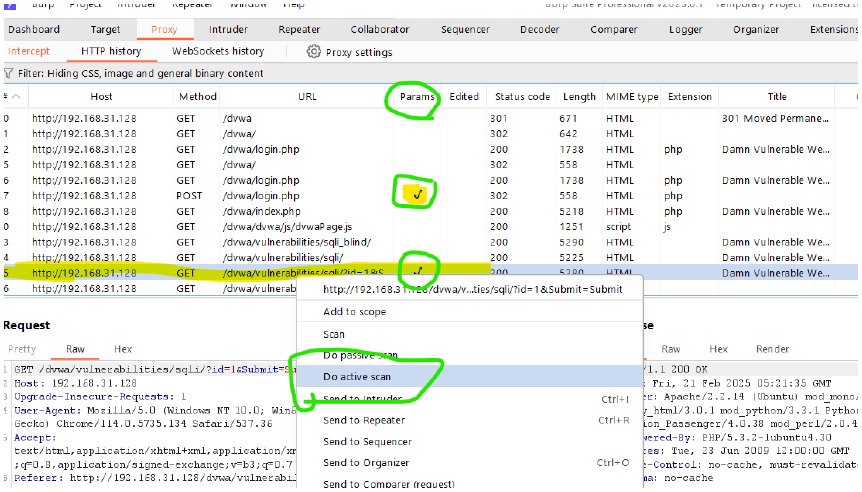Click the Referer line in request
This screenshot has height=492, width=862.
pyautogui.click(x=155, y=478)
